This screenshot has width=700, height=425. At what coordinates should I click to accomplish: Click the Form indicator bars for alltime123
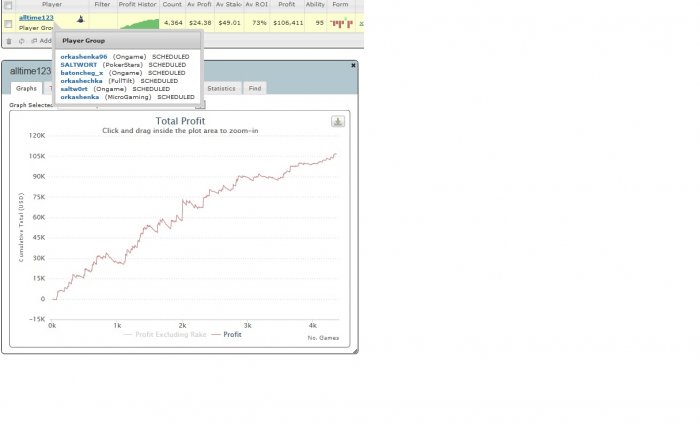pyautogui.click(x=342, y=23)
